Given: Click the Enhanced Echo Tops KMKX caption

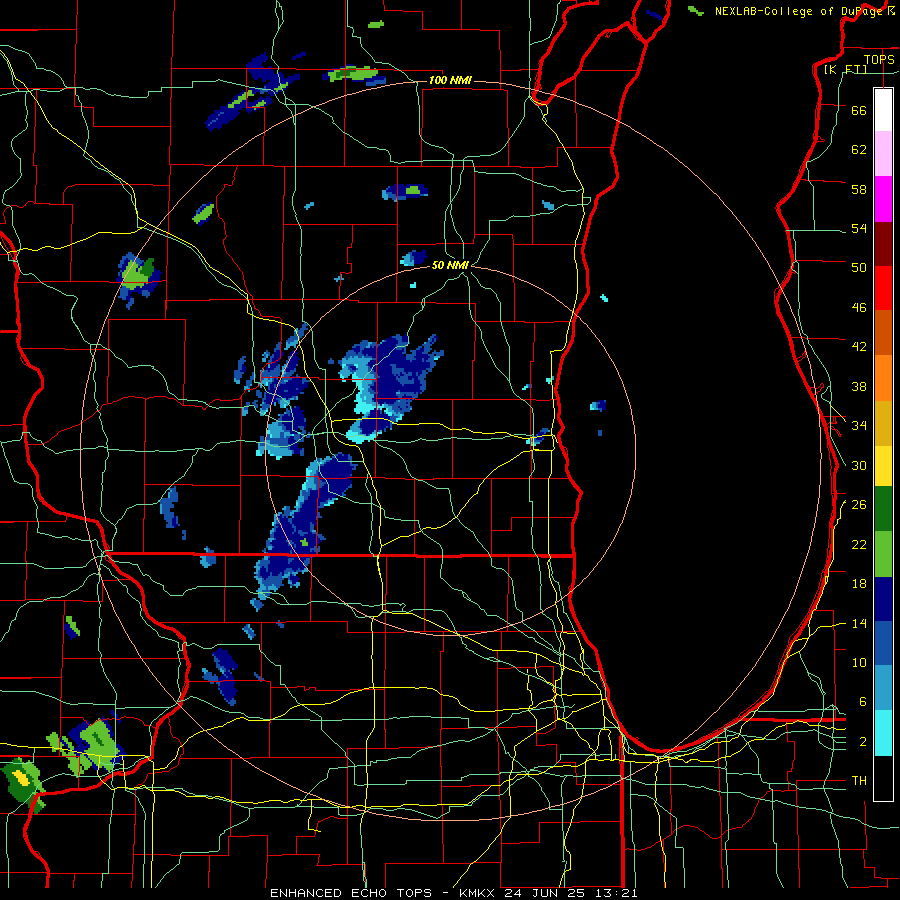Looking at the screenshot, I should (x=453, y=893).
